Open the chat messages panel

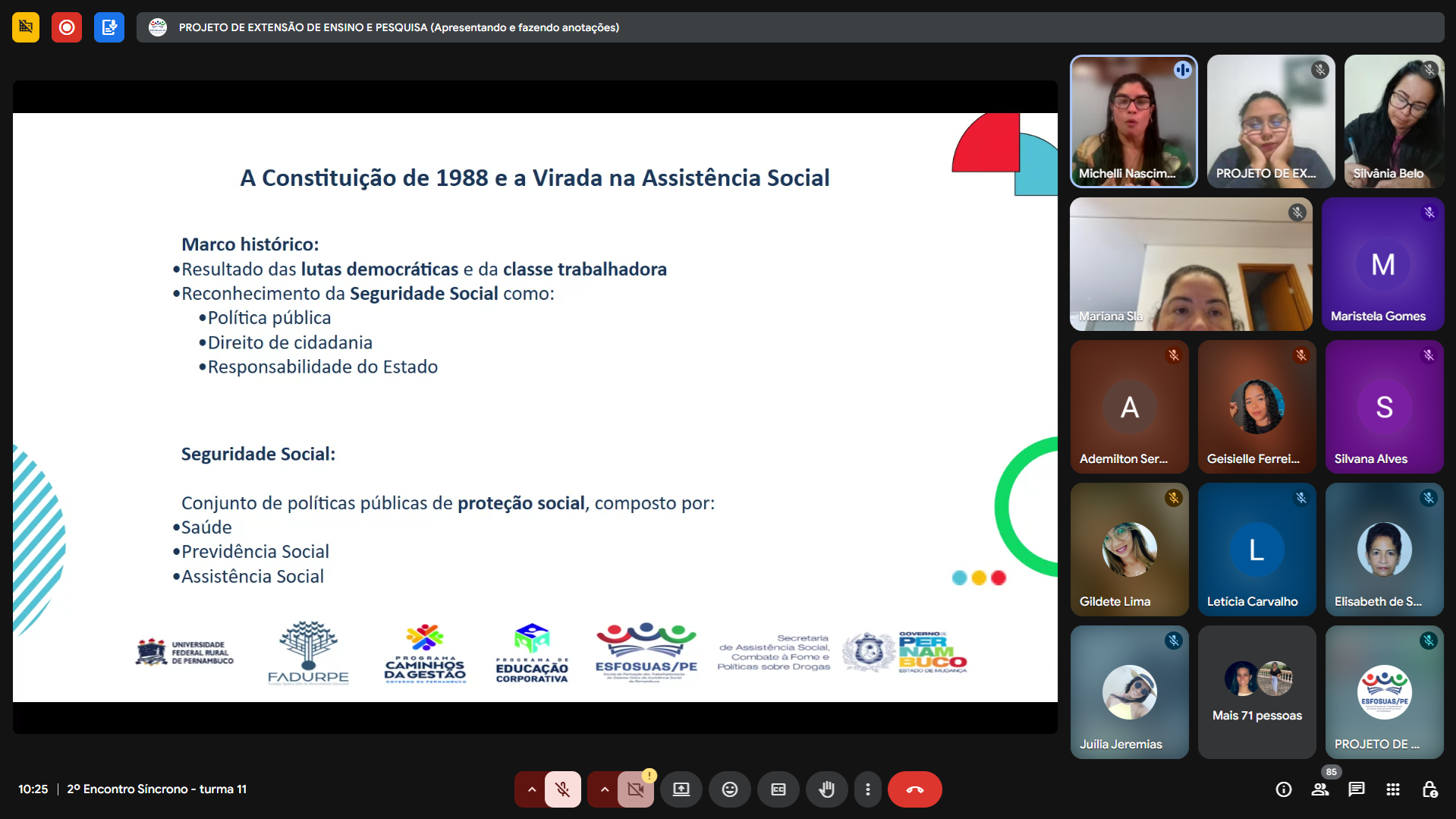pyautogui.click(x=1357, y=789)
